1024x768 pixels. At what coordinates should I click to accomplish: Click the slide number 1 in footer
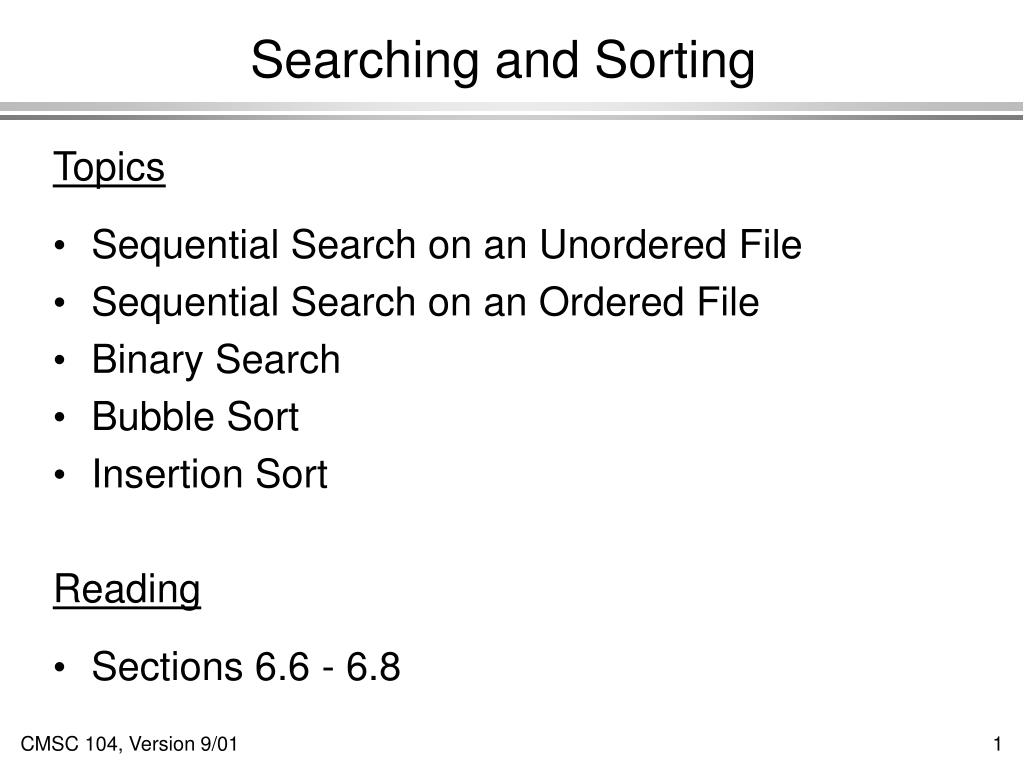(997, 744)
